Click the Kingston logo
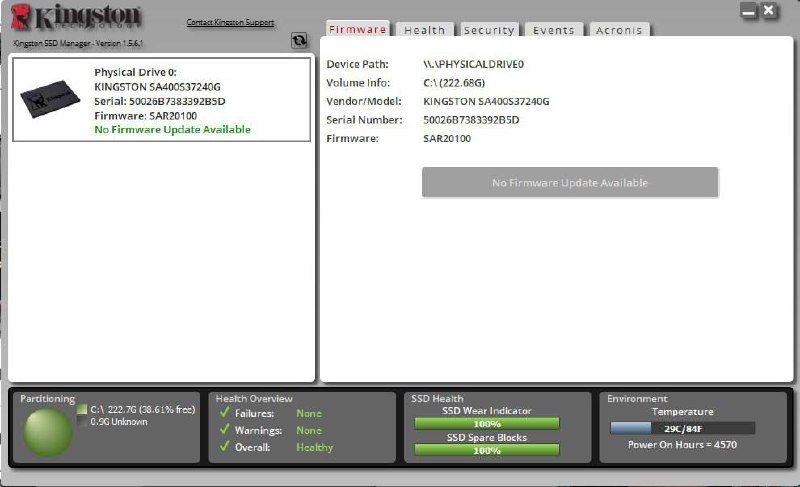Viewport: 800px width, 487px height. tap(76, 17)
